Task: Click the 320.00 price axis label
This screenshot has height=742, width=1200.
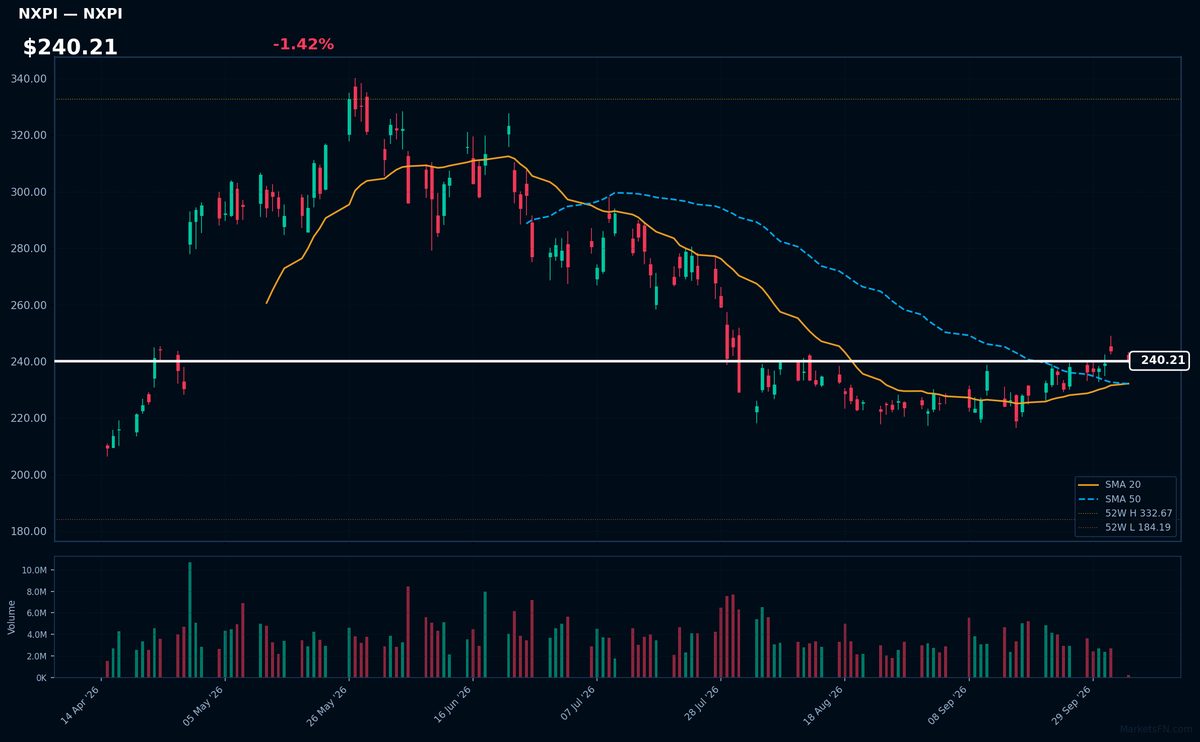Action: click(x=29, y=135)
